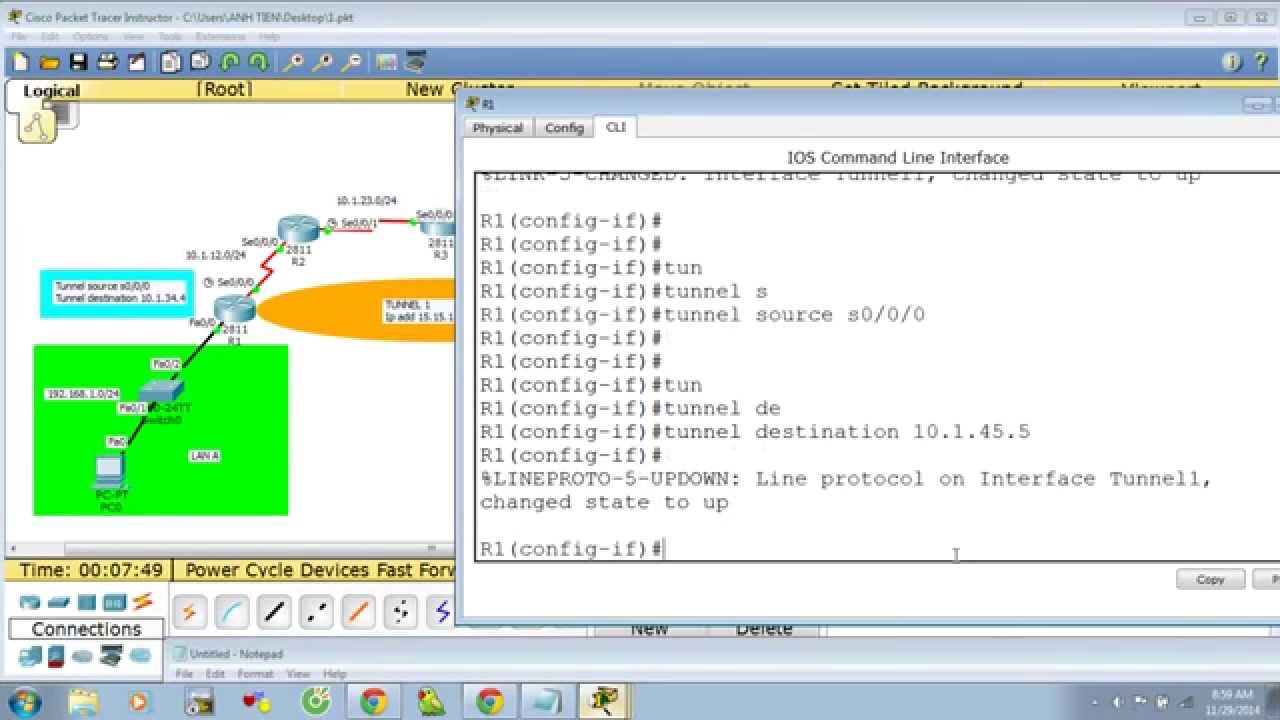Select the Multiuser Connection cloud icon
Viewport: 1280px width, 720px height.
click(140, 656)
